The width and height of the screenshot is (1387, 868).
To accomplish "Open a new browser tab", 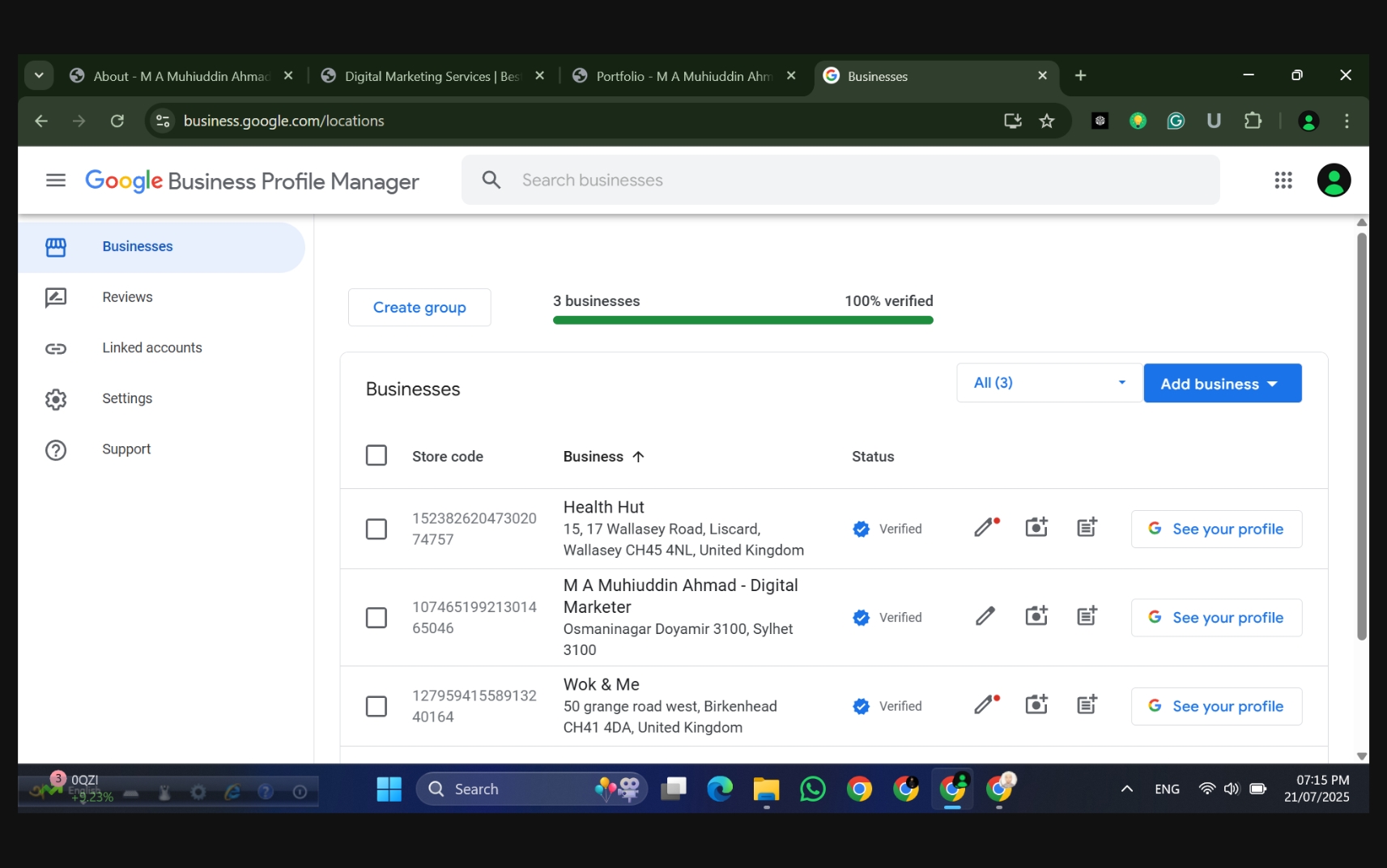I will (1080, 75).
